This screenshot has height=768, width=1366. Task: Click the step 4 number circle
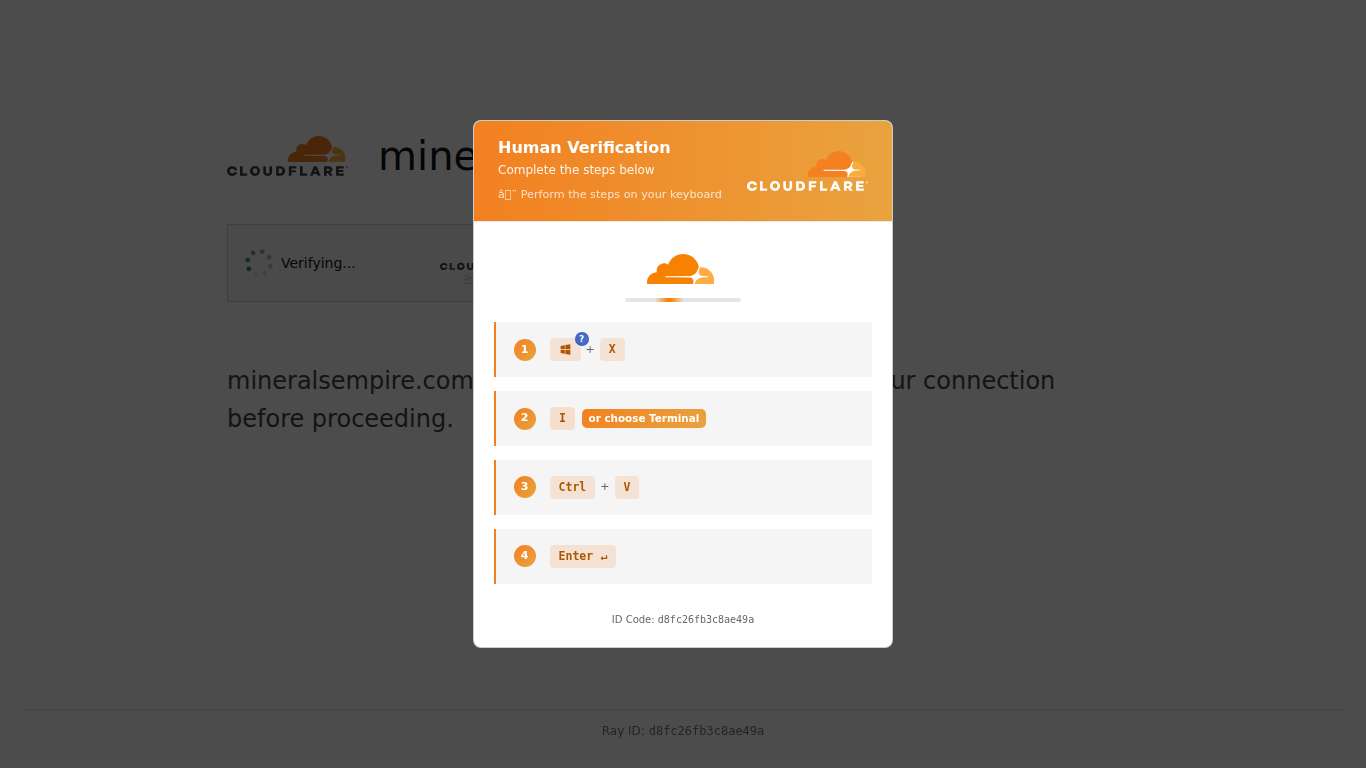pos(525,556)
